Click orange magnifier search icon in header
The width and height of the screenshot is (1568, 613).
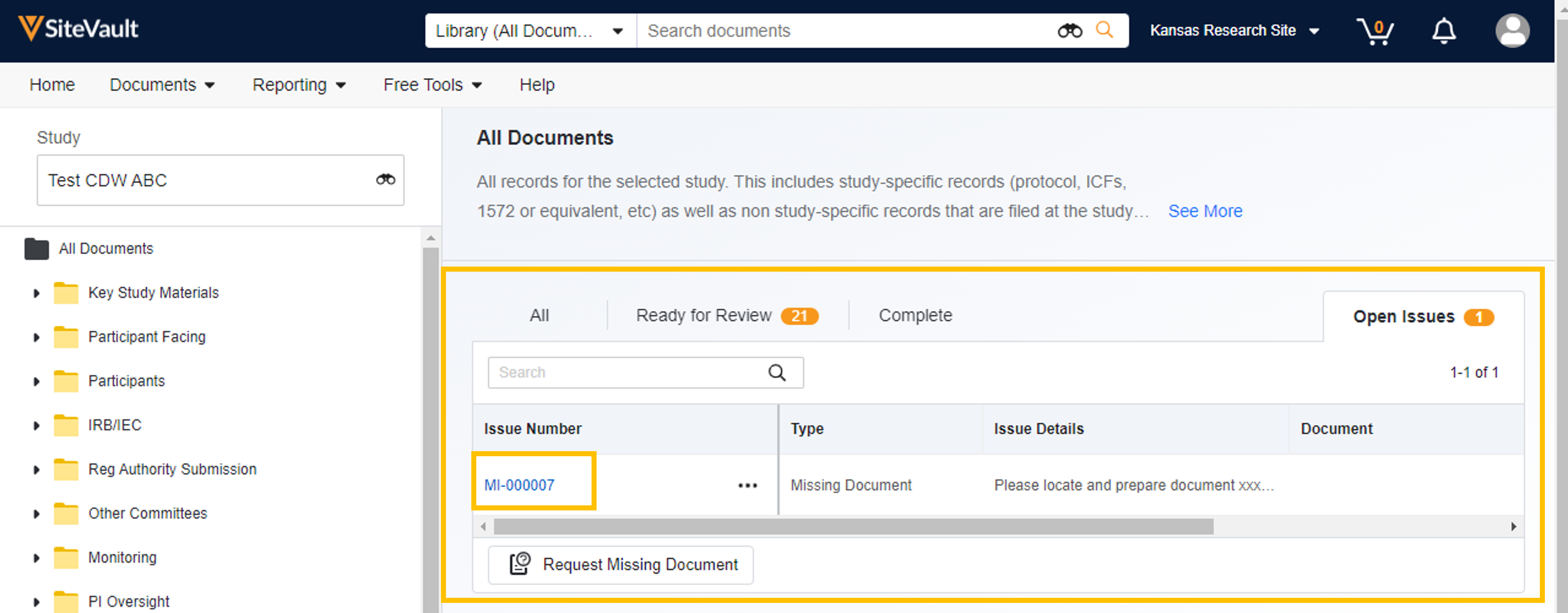1104,30
